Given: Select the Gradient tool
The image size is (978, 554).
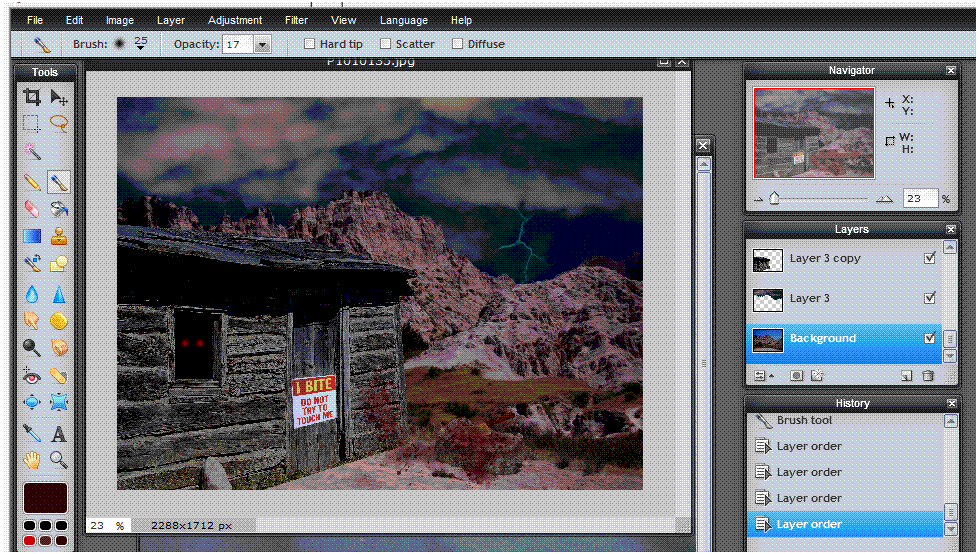Looking at the screenshot, I should point(32,237).
